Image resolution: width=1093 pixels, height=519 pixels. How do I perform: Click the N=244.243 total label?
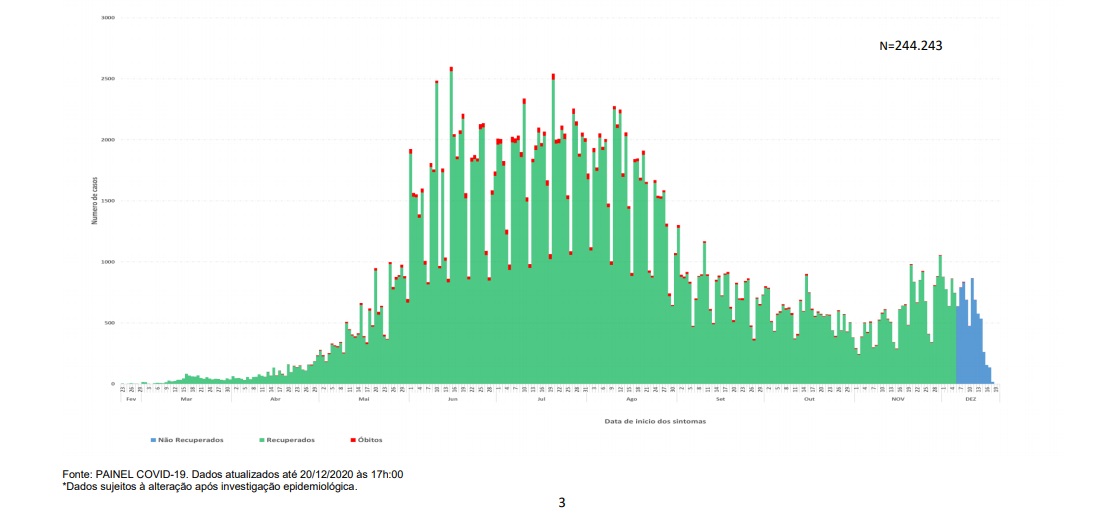(910, 46)
